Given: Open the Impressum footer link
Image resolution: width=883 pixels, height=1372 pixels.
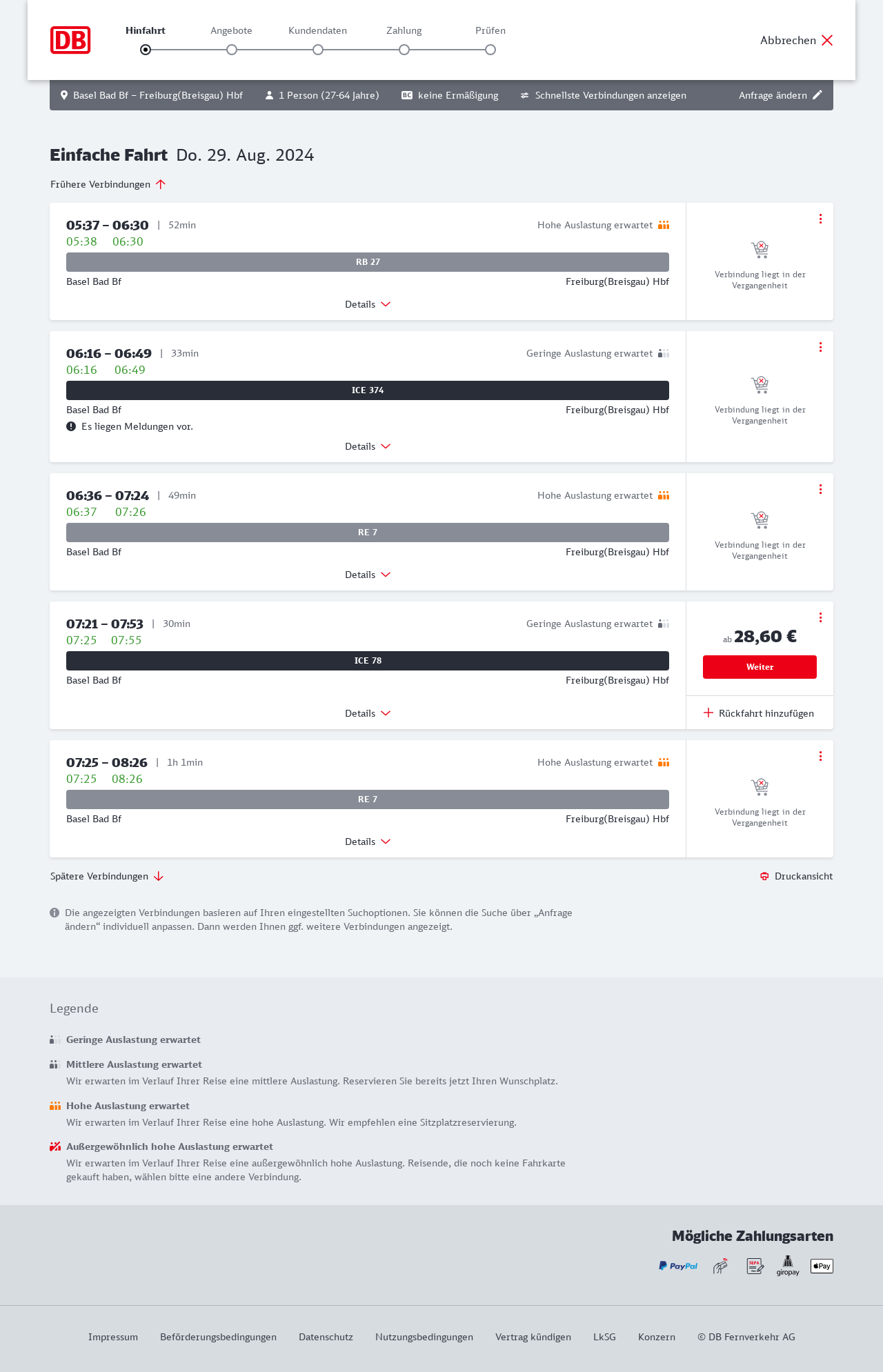Looking at the screenshot, I should pyautogui.click(x=113, y=1337).
